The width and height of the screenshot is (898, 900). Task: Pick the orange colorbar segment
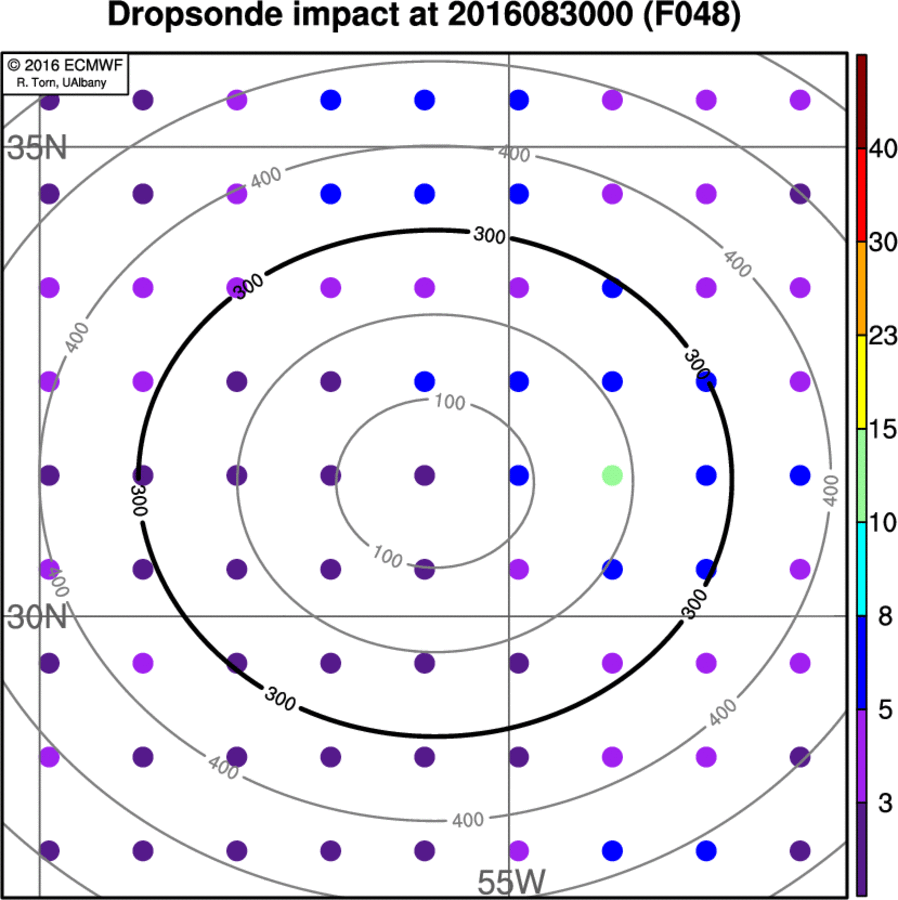861,289
